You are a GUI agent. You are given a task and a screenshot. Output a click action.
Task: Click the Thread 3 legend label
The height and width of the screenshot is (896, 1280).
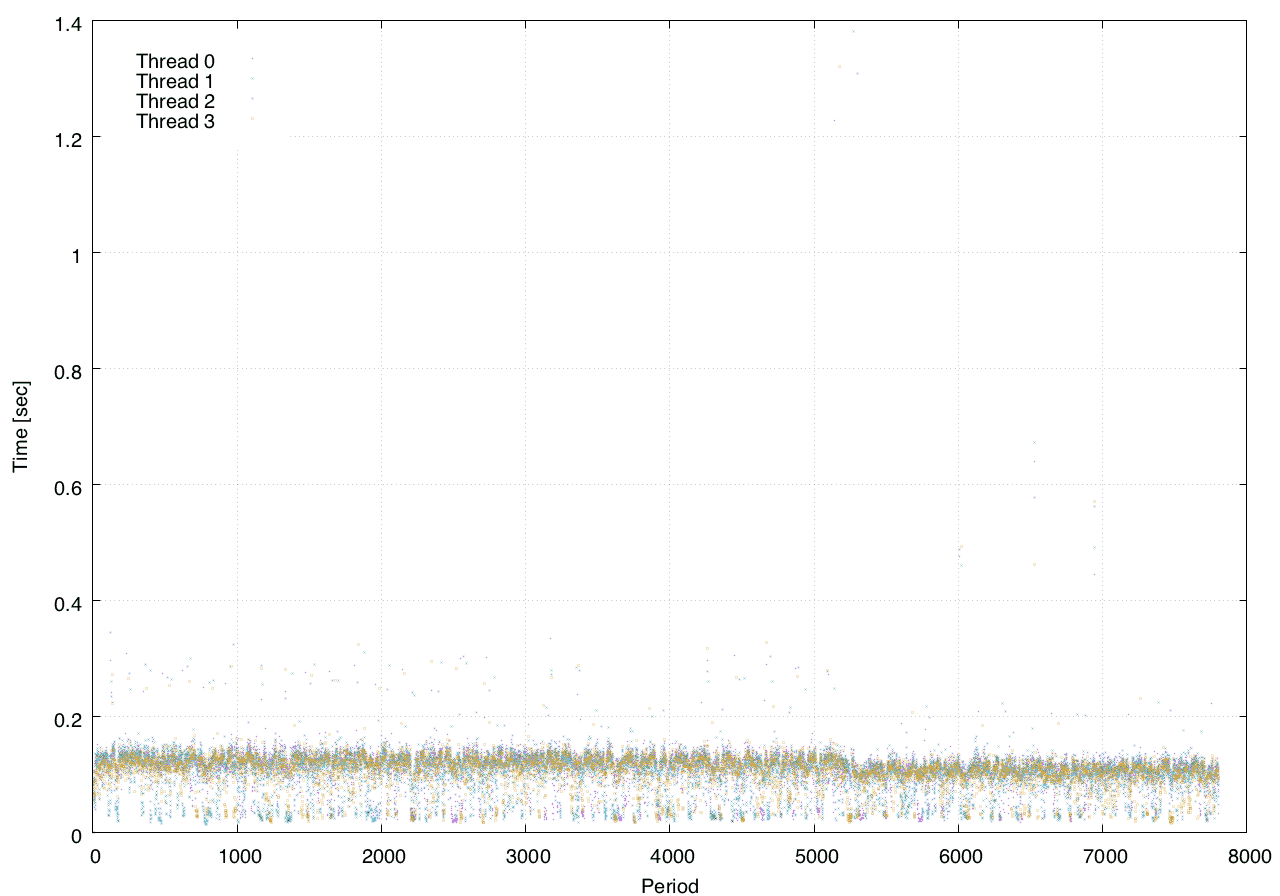tap(175, 121)
